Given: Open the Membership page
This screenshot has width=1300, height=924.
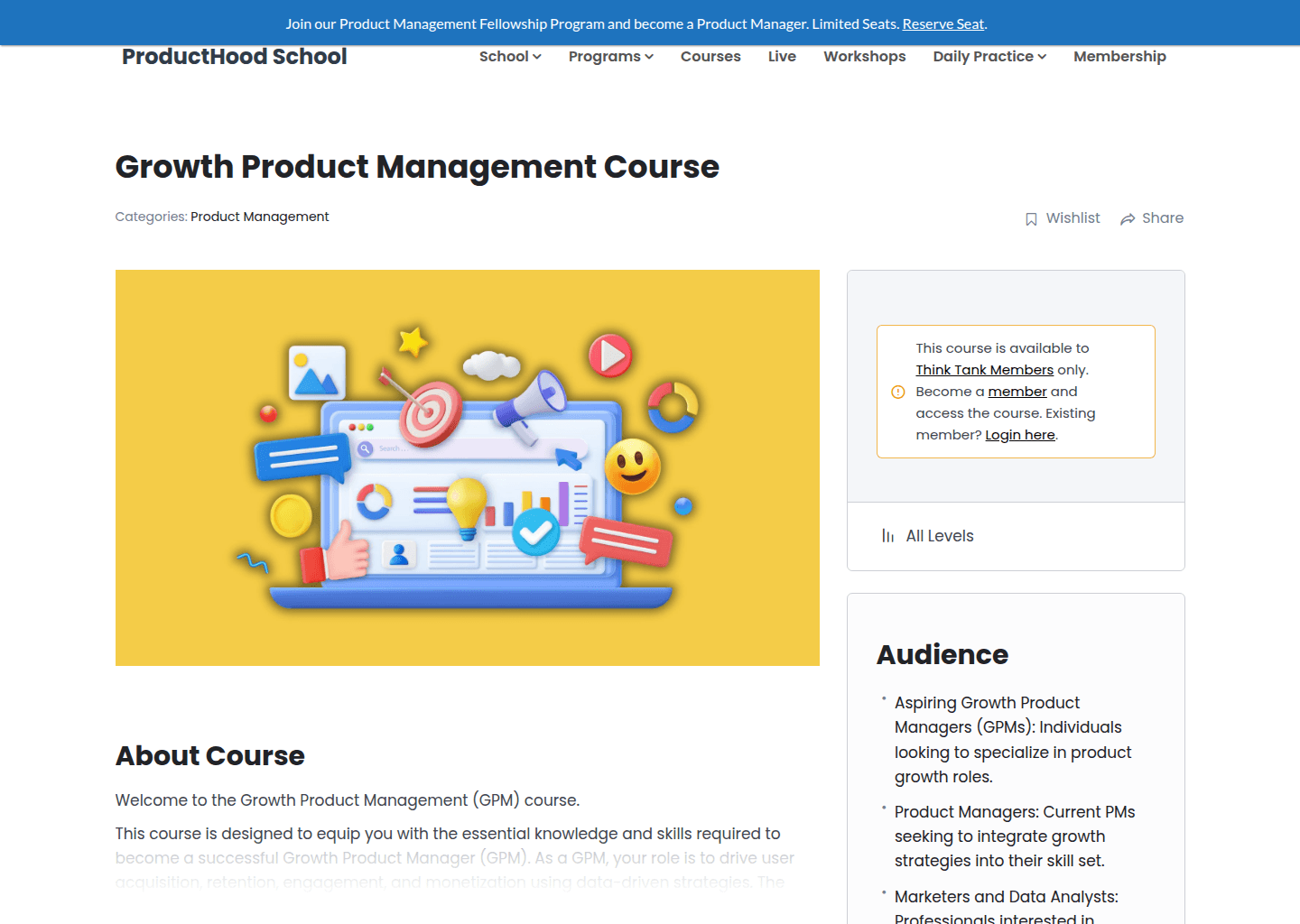Looking at the screenshot, I should [x=1119, y=56].
